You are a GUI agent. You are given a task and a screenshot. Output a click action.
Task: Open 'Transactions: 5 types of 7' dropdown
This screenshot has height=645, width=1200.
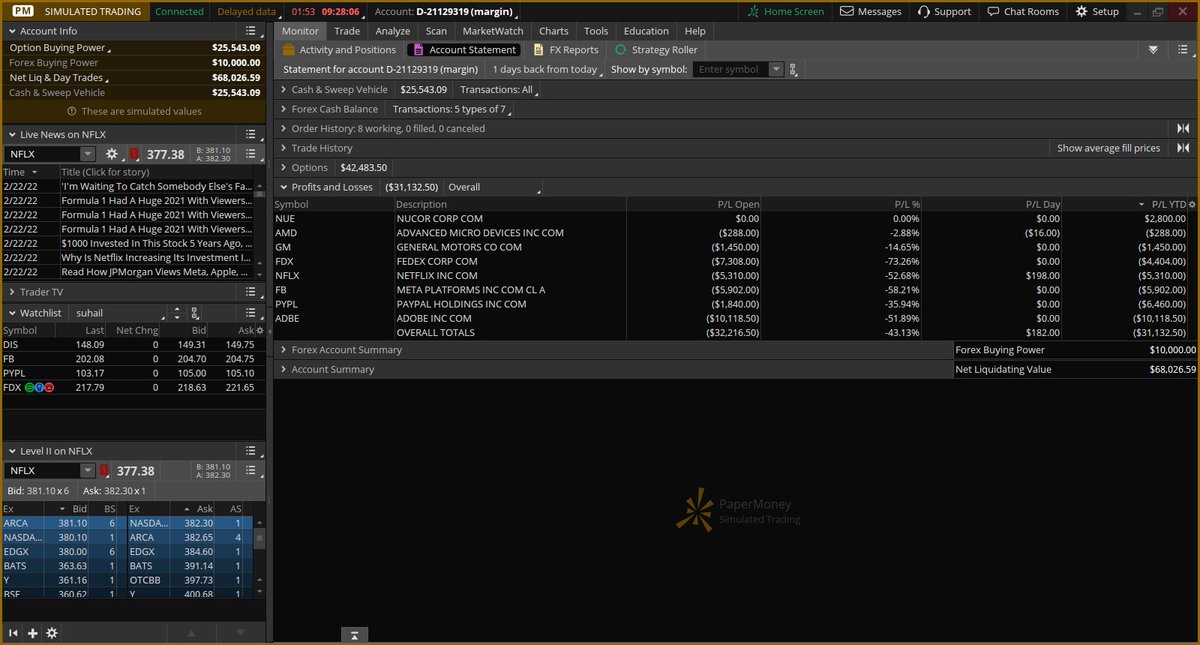pyautogui.click(x=452, y=109)
